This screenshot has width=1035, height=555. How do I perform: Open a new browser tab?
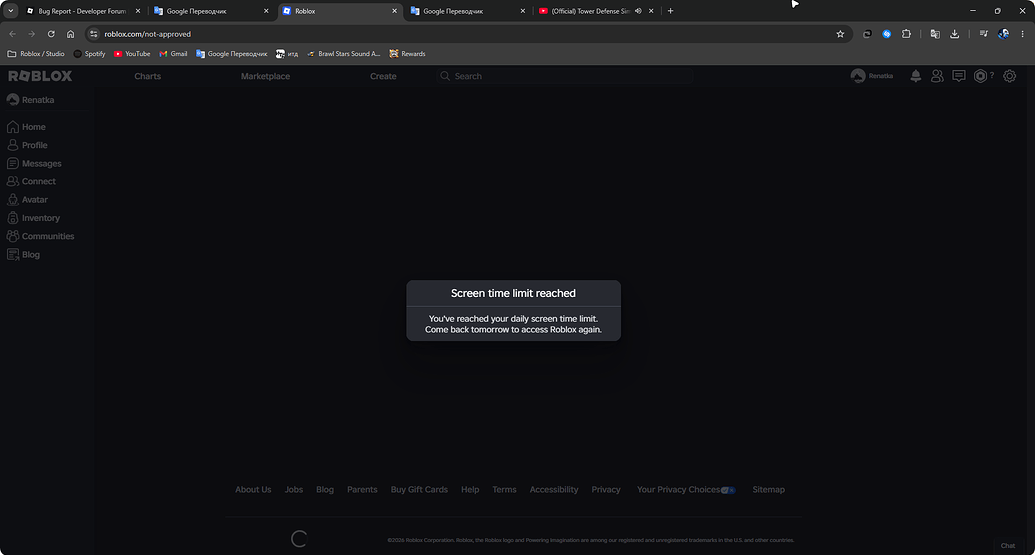pyautogui.click(x=671, y=11)
